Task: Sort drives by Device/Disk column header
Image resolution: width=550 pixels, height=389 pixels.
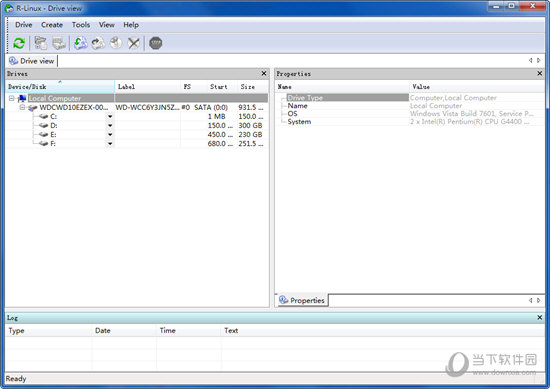Action: click(60, 87)
